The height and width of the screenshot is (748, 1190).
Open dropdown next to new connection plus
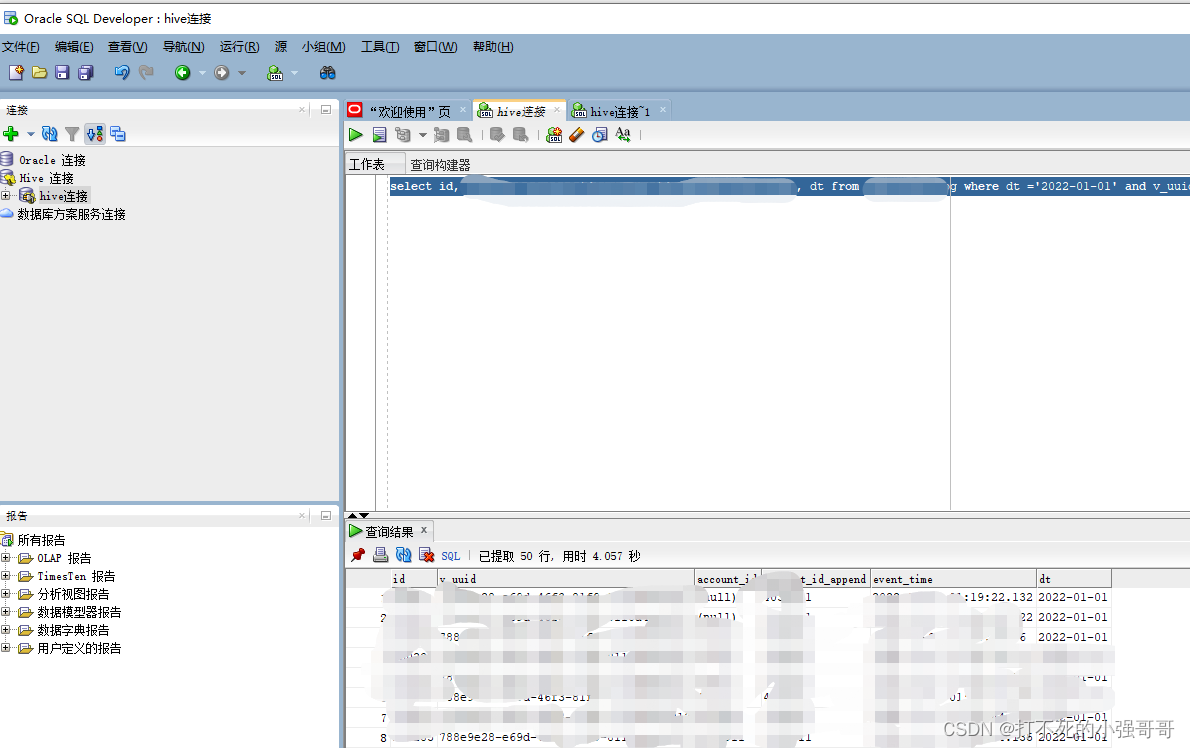[30, 134]
